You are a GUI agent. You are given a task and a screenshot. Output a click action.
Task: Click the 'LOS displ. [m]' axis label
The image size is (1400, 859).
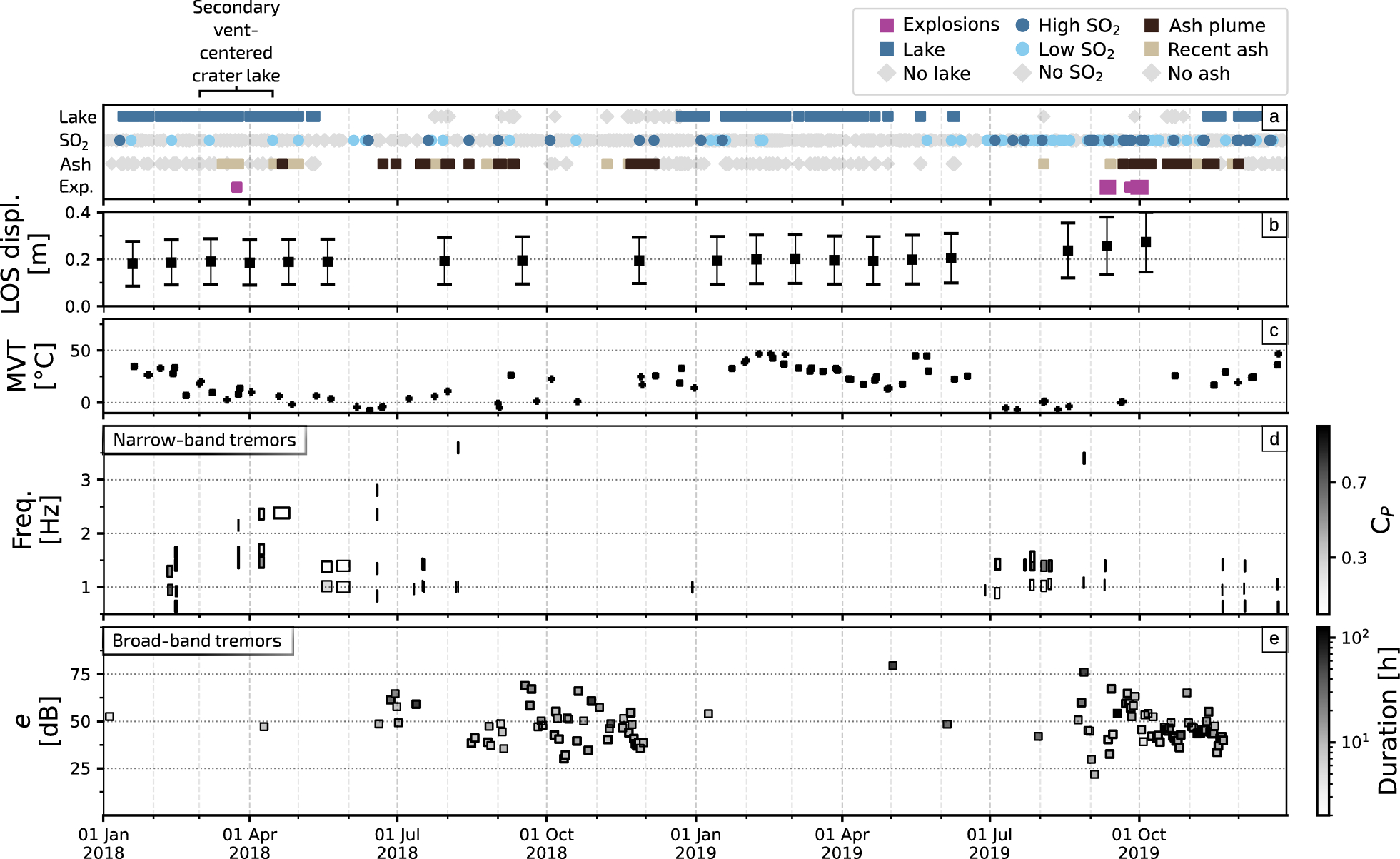(x=26, y=253)
